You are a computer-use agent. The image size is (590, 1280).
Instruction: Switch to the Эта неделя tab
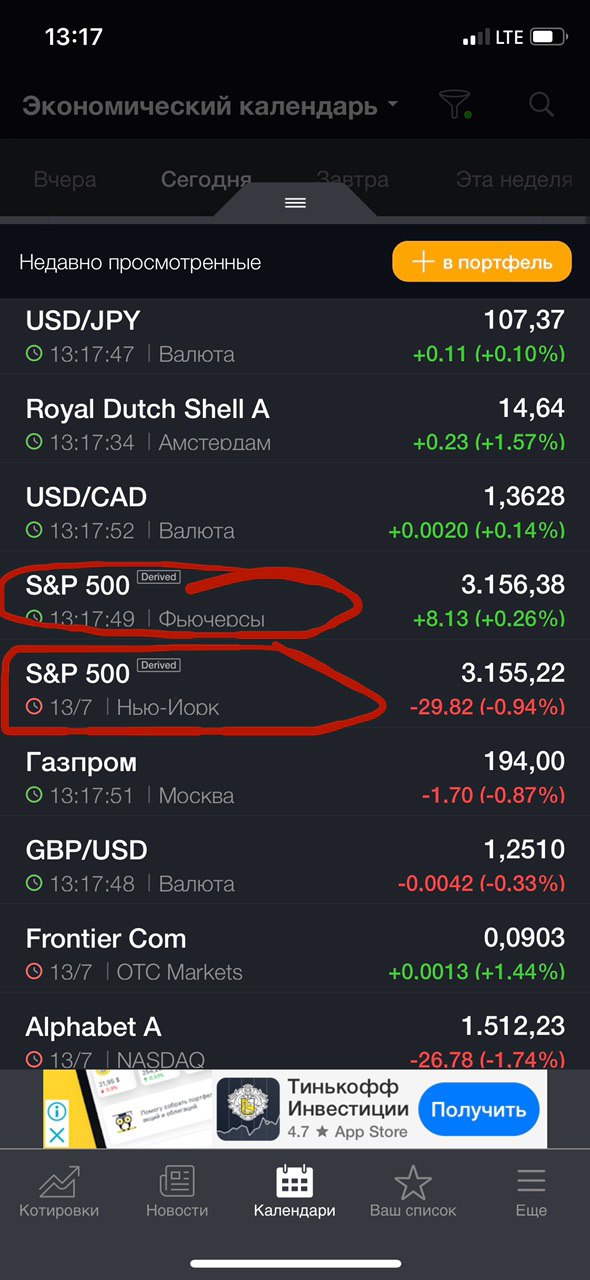point(514,180)
